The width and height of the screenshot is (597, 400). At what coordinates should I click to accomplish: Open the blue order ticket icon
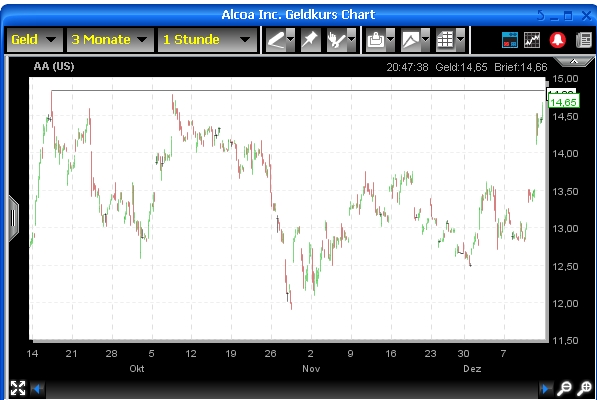point(510,40)
